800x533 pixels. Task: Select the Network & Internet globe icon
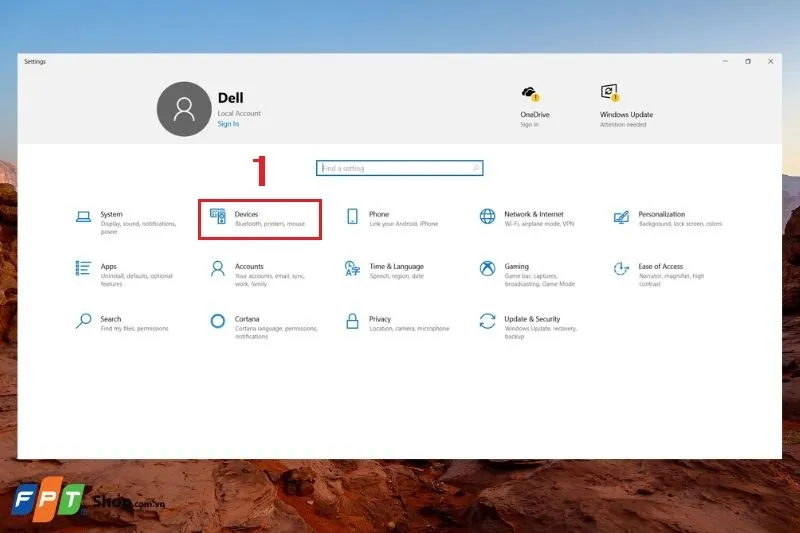click(x=487, y=216)
